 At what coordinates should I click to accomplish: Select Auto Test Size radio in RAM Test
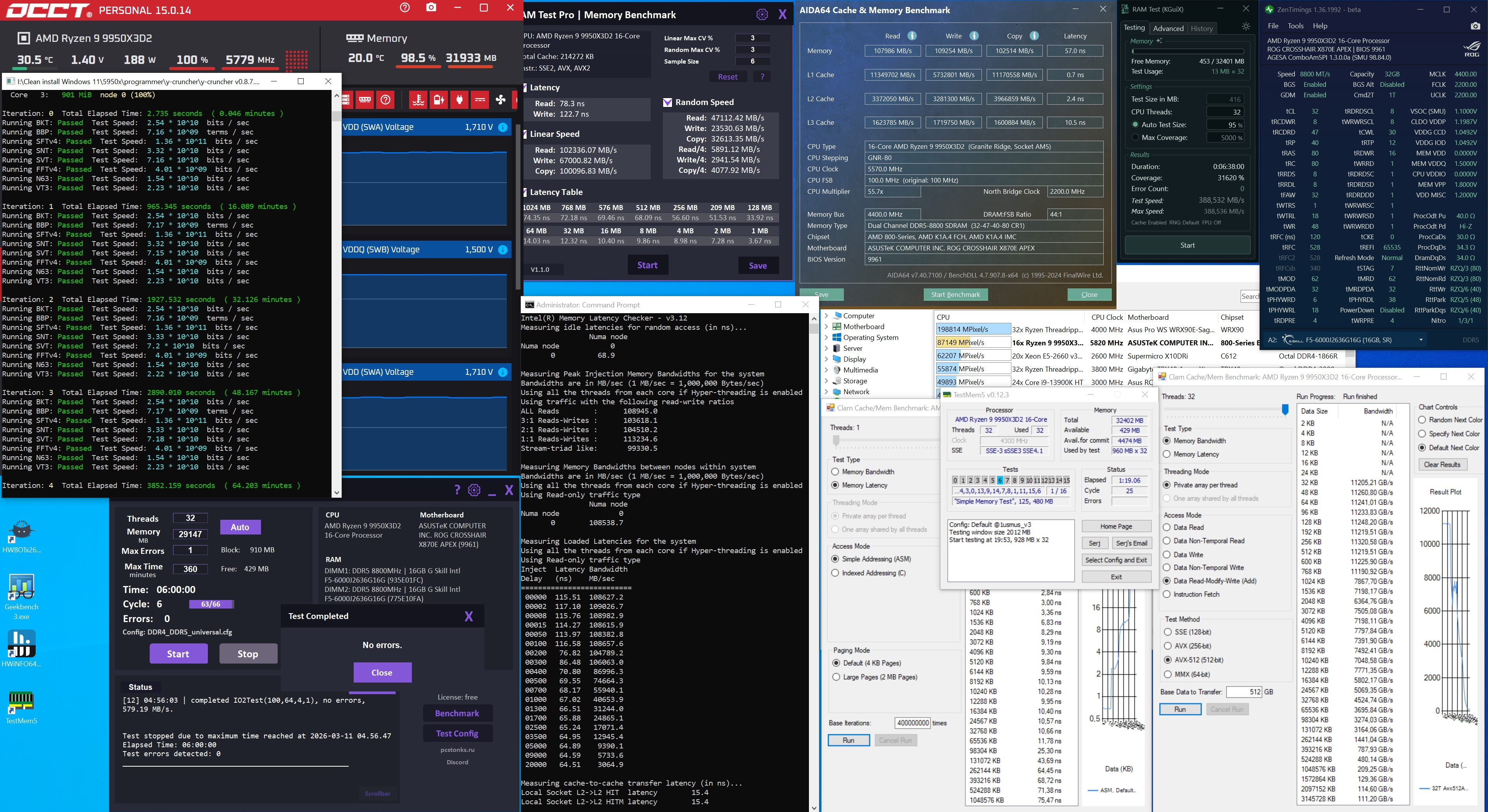[1135, 125]
